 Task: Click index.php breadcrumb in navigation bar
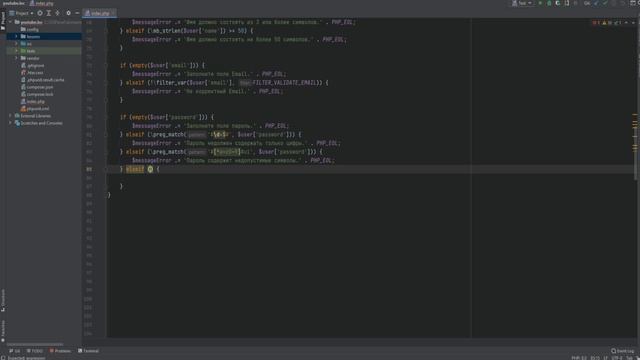click(x=42, y=3)
